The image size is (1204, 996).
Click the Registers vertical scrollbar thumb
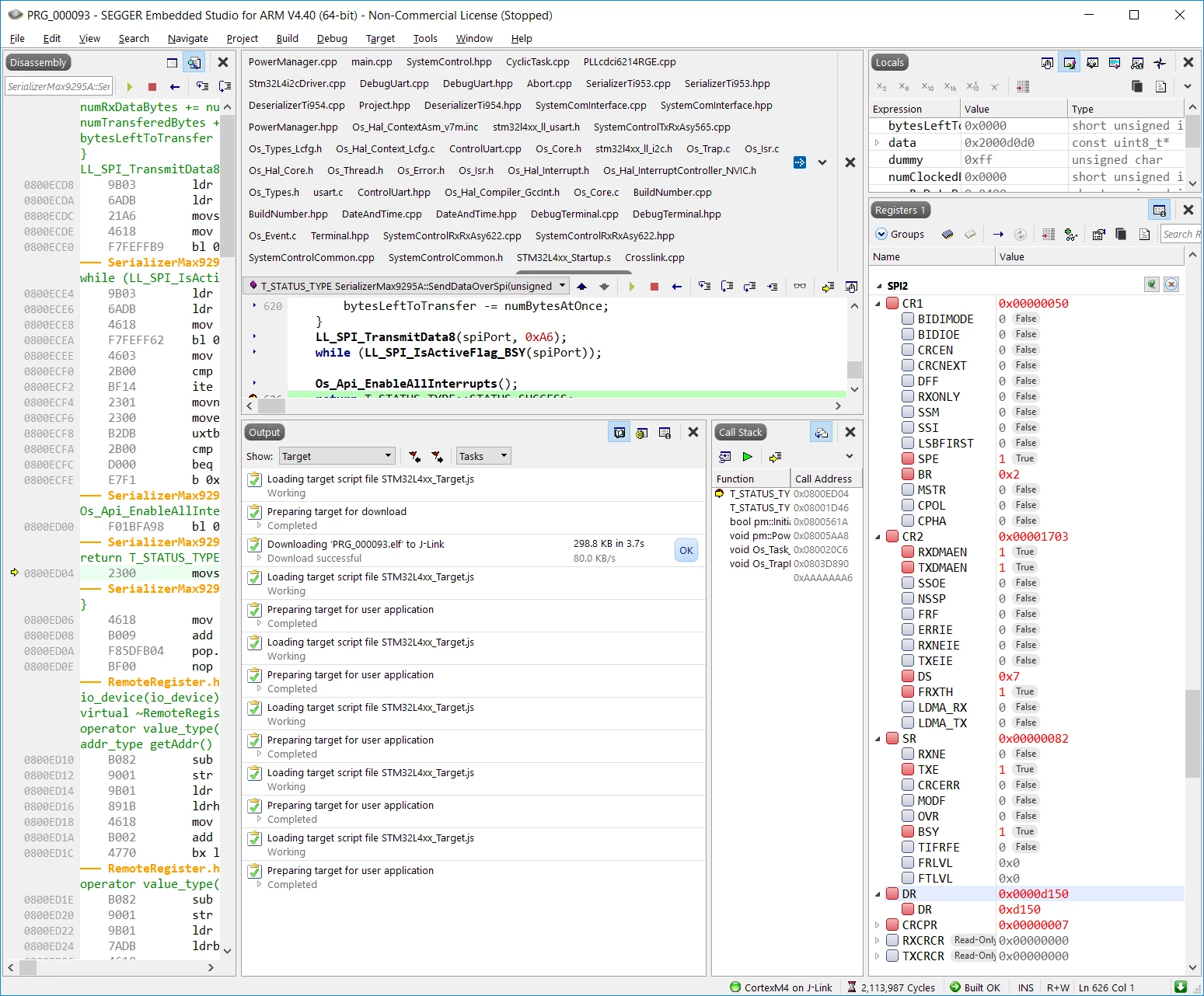(1192, 733)
